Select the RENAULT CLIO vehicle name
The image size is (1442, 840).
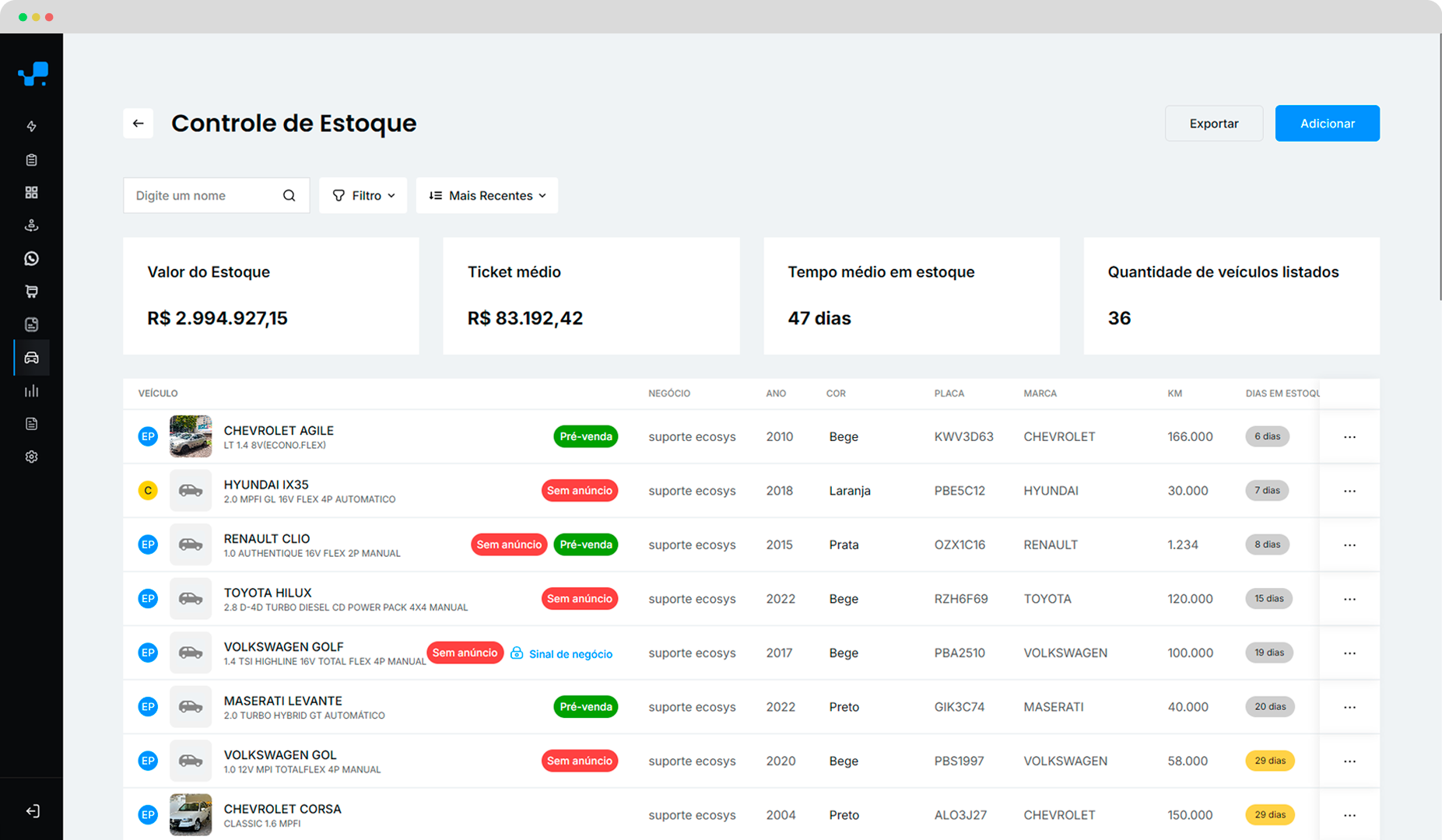click(x=267, y=539)
